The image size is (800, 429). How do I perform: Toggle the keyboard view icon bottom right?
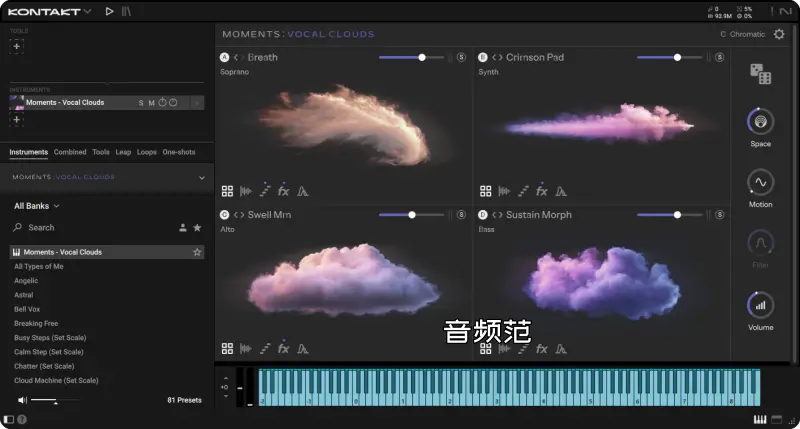(x=760, y=420)
